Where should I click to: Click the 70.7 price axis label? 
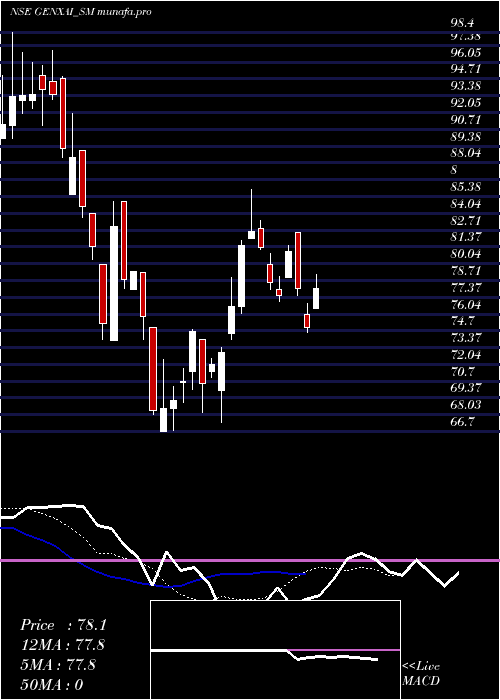[x=463, y=371]
